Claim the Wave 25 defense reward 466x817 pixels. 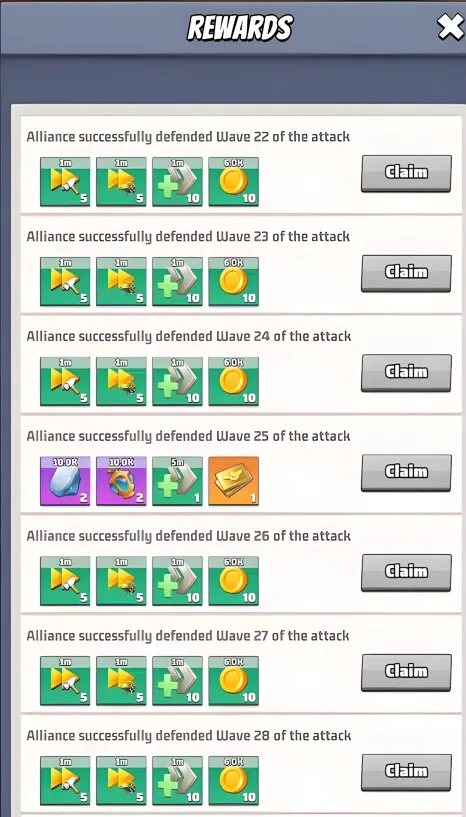coord(406,473)
